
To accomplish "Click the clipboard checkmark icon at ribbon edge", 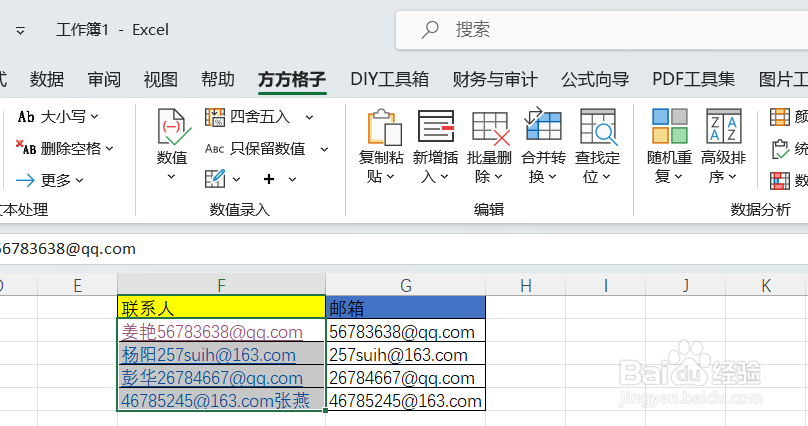I will [x=780, y=149].
